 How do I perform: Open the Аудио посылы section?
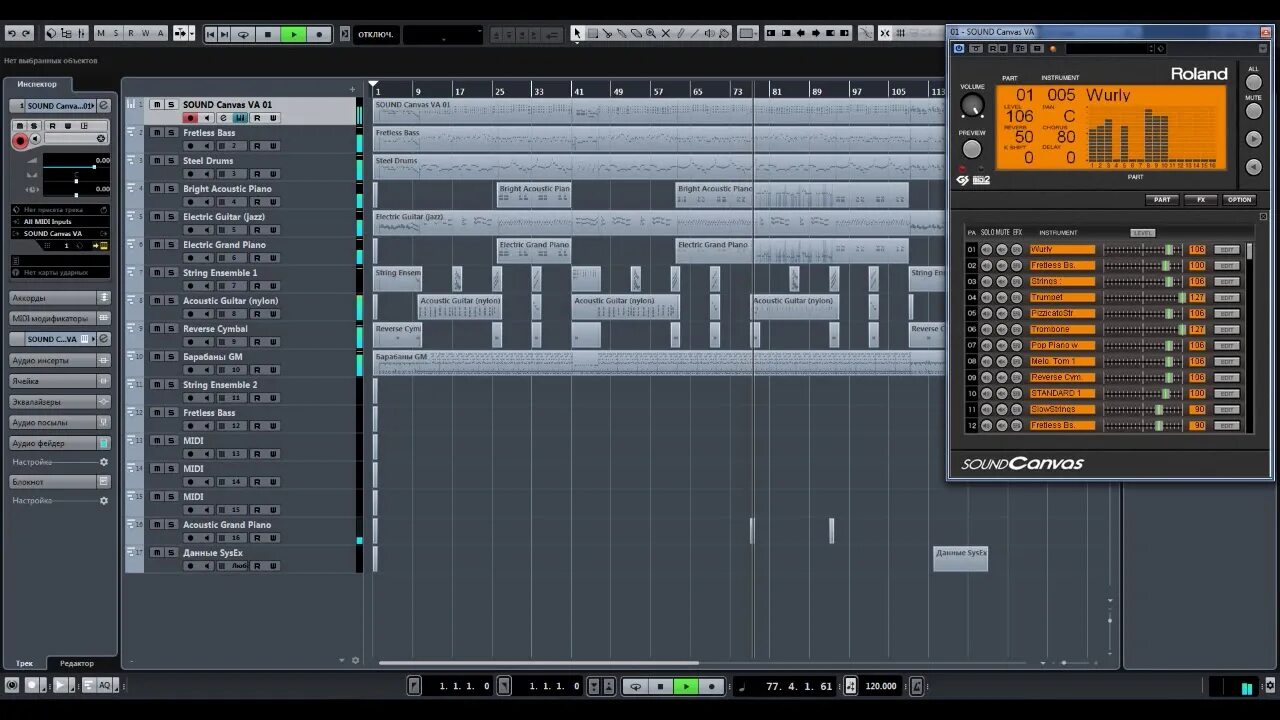coord(60,422)
